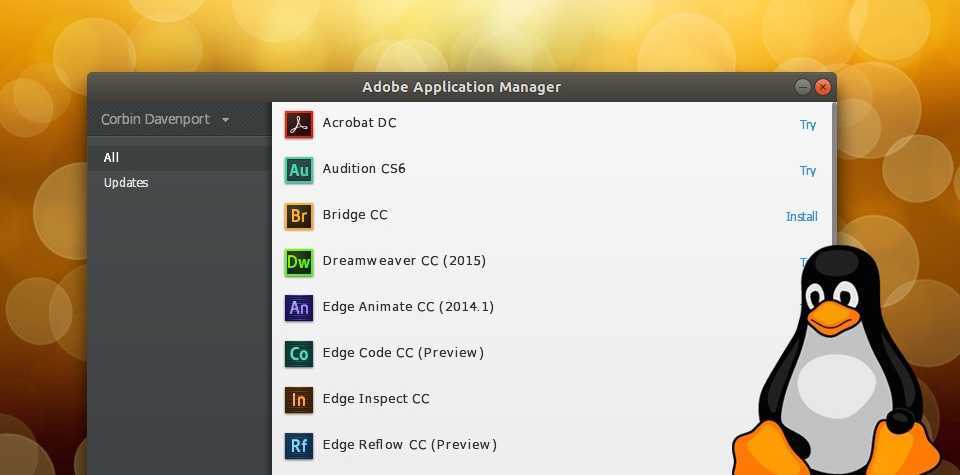Image resolution: width=960 pixels, height=475 pixels.
Task: Select the Edge Inspect CC icon
Action: coord(299,400)
